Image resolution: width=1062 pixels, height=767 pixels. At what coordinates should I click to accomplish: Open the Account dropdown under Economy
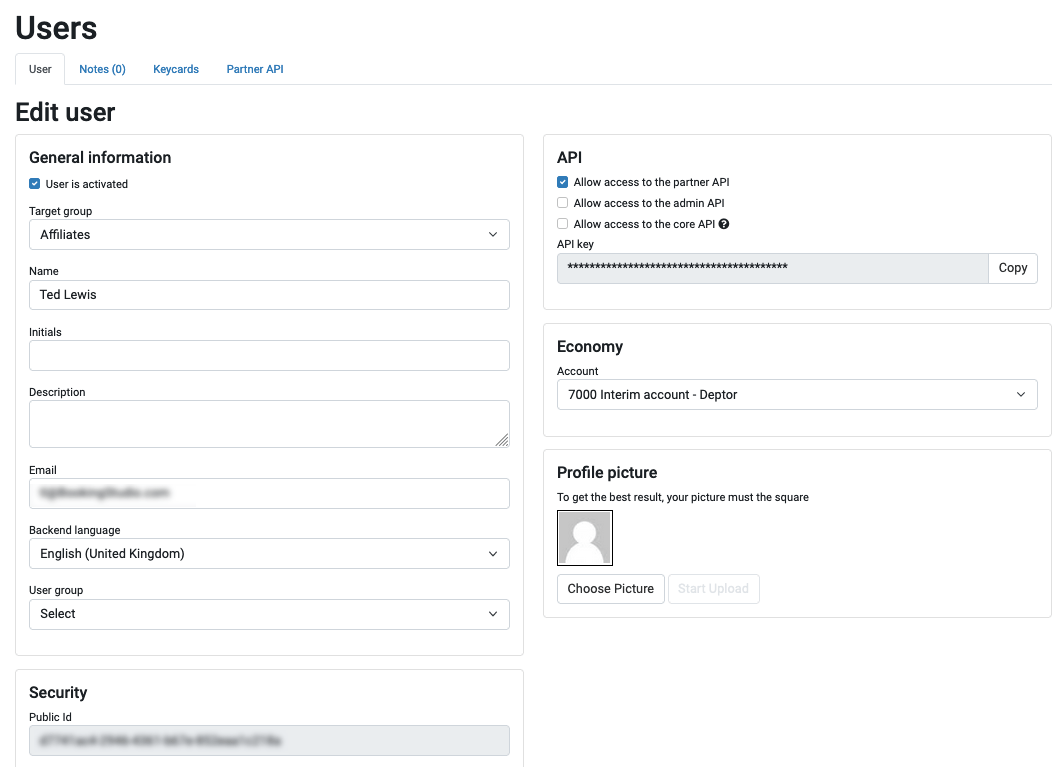796,394
